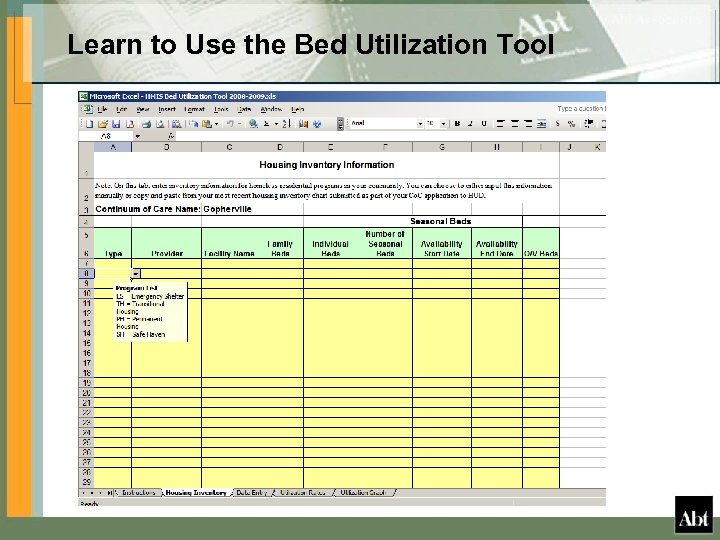This screenshot has width=720, height=540.
Task: Click the Insert Function fx icon
Action: click(x=171, y=136)
